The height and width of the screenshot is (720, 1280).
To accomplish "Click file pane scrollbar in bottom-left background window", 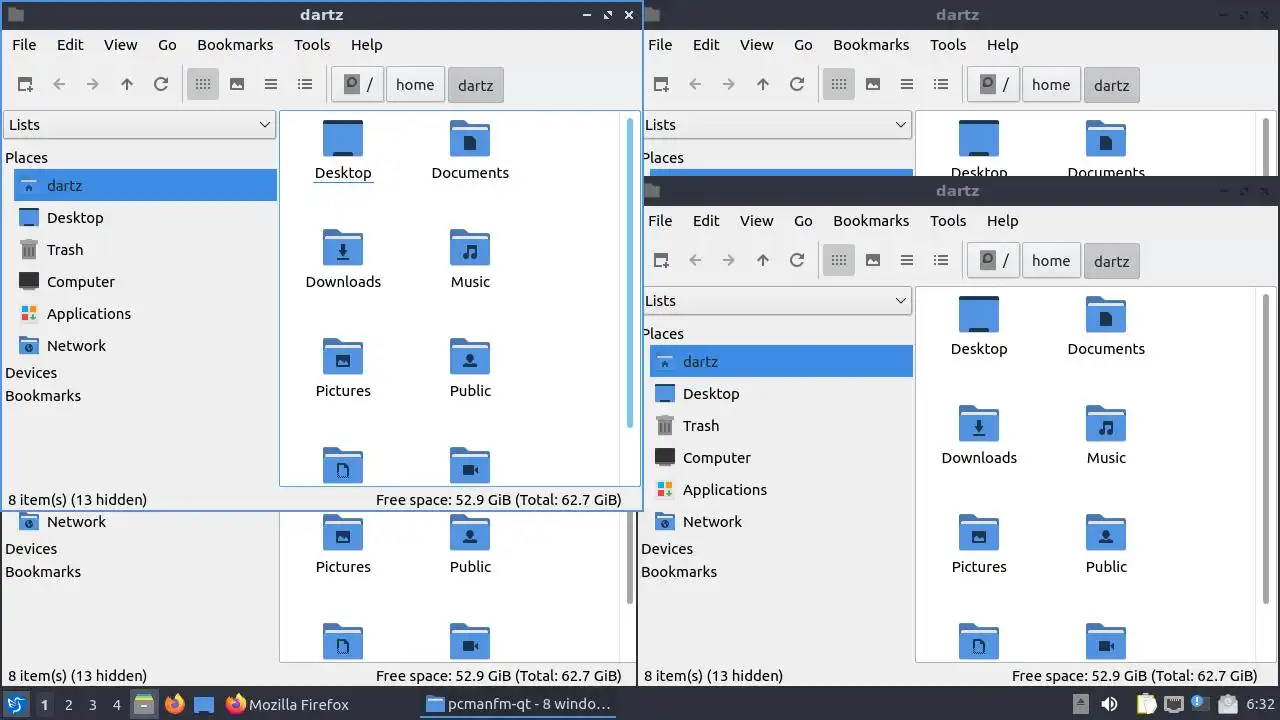I will [x=630, y=560].
